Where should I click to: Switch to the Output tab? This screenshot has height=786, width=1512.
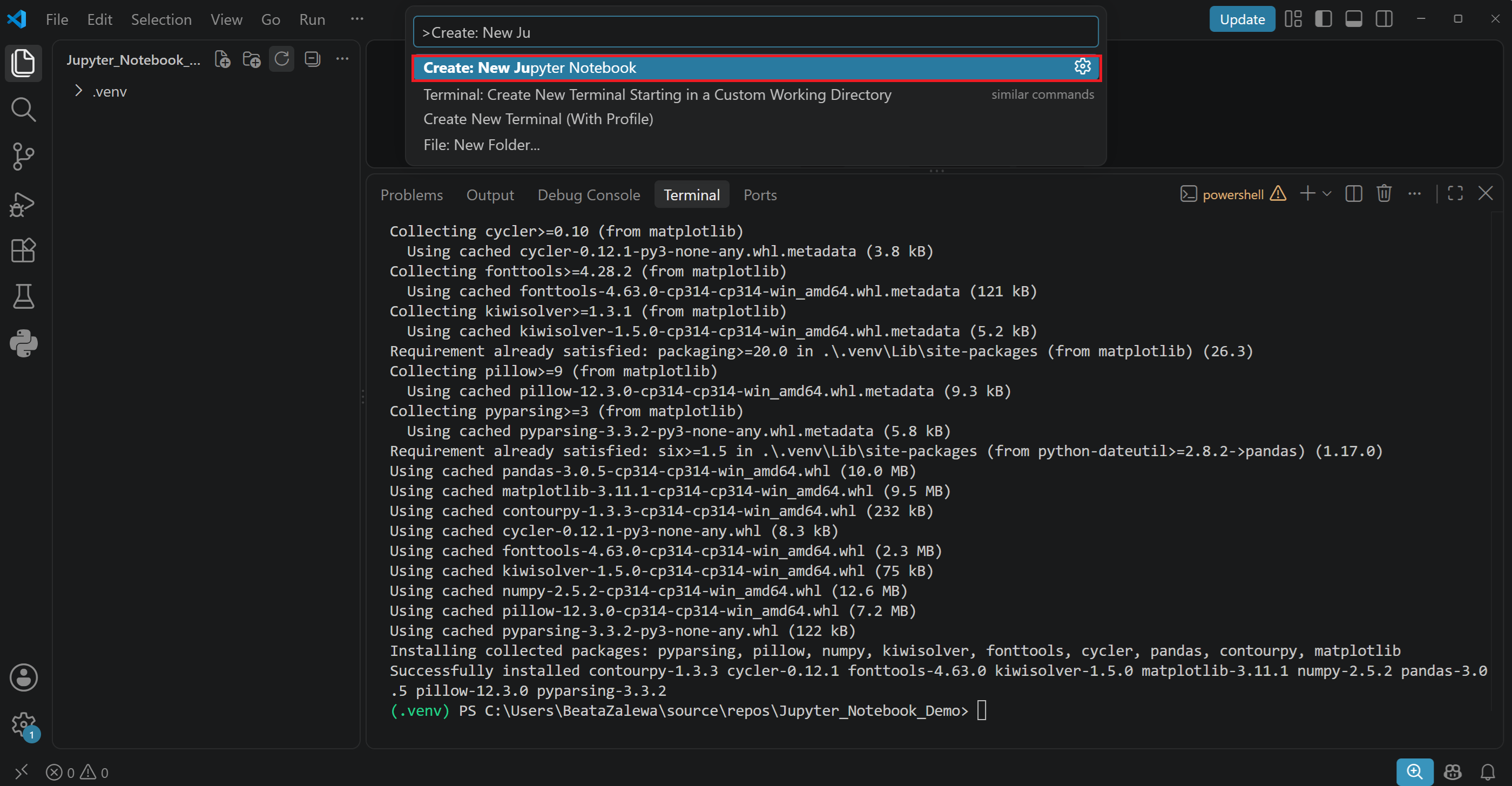click(490, 195)
